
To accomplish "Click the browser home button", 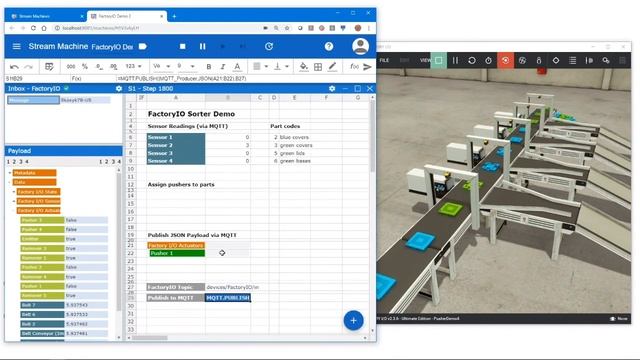I will coord(44,28).
